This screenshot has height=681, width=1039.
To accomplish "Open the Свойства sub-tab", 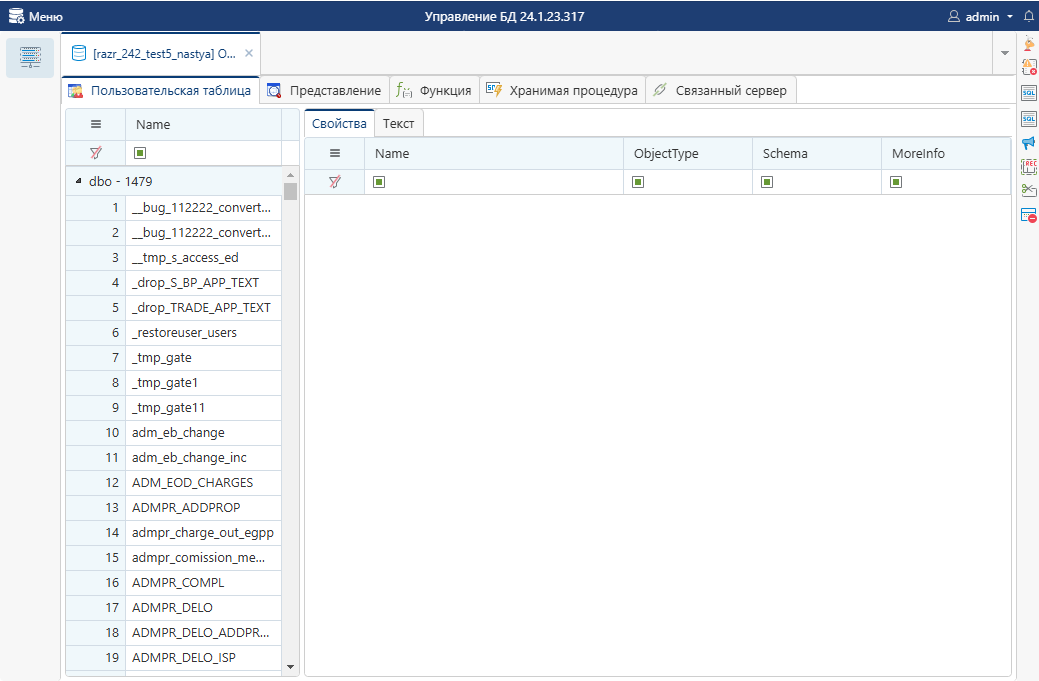I will pyautogui.click(x=339, y=123).
